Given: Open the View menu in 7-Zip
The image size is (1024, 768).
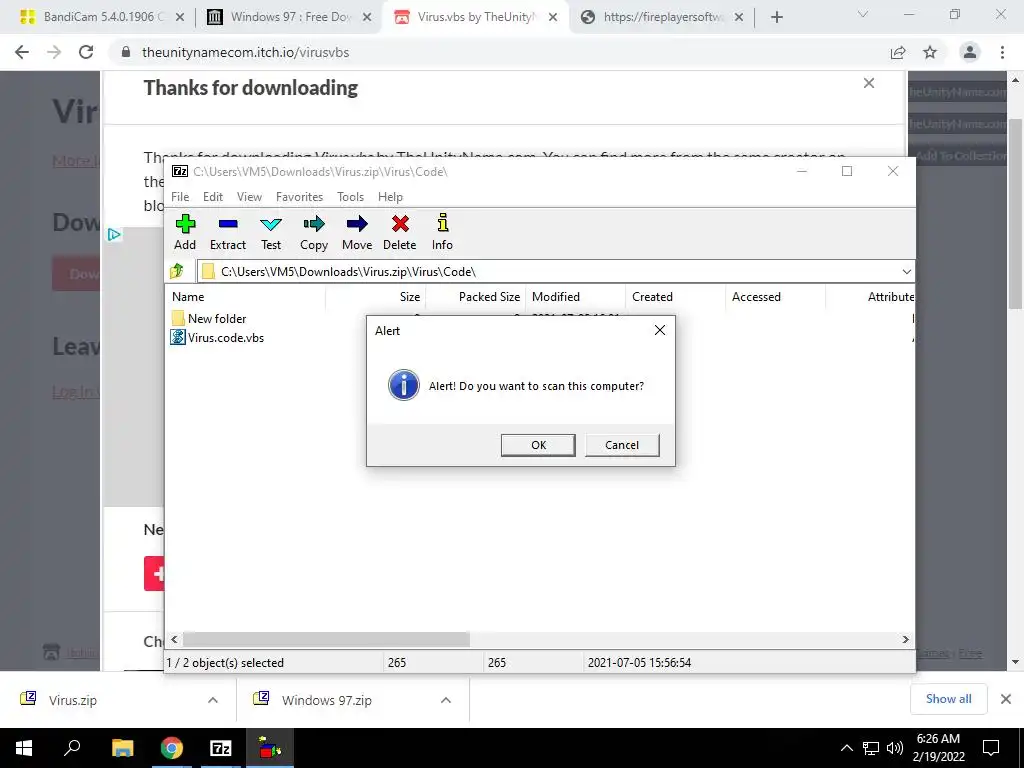Looking at the screenshot, I should pos(249,197).
